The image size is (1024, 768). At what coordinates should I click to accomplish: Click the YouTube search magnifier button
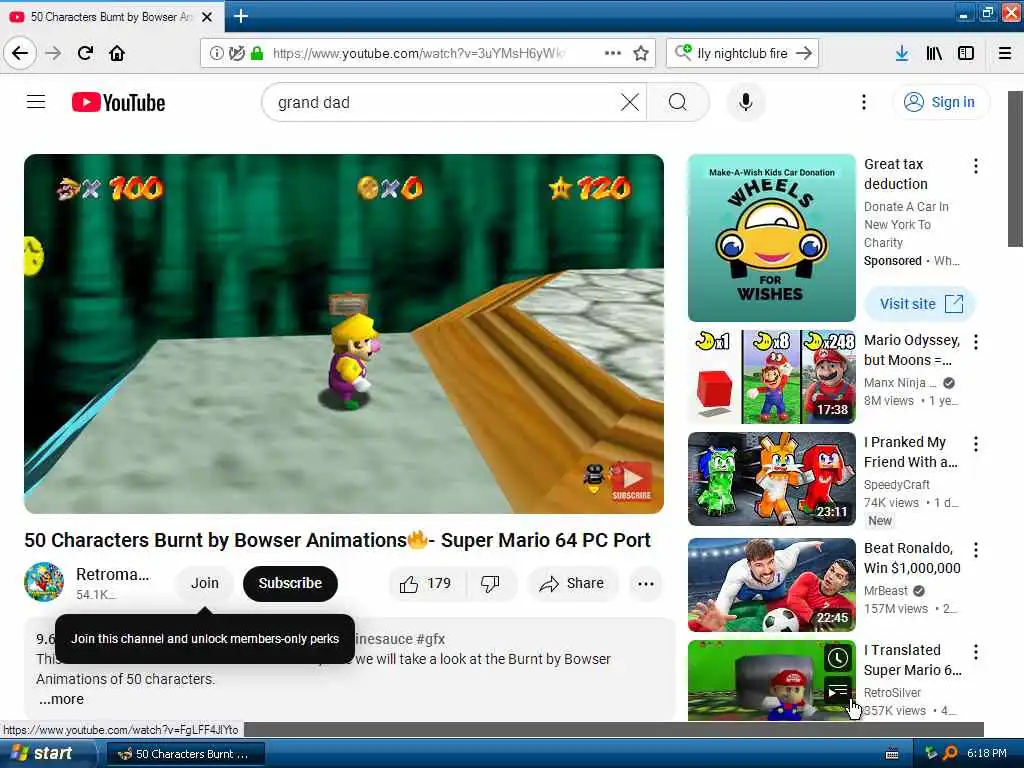tap(678, 102)
